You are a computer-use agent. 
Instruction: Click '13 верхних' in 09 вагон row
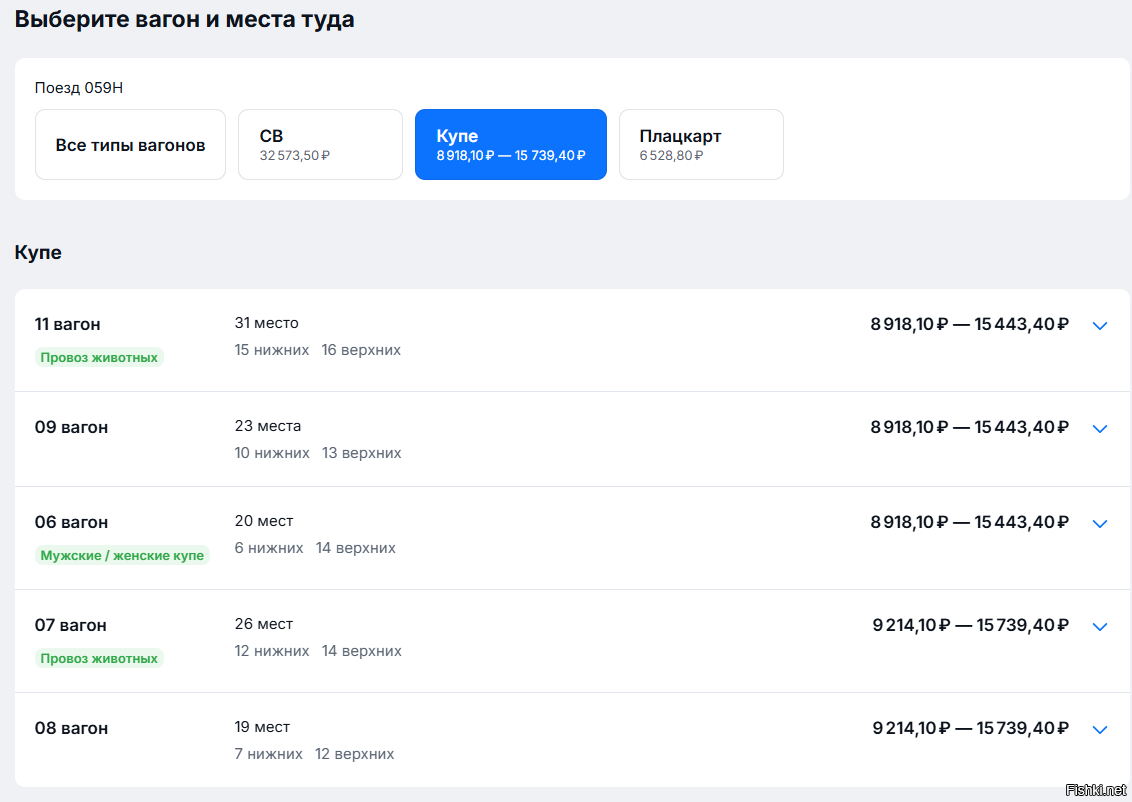point(362,453)
